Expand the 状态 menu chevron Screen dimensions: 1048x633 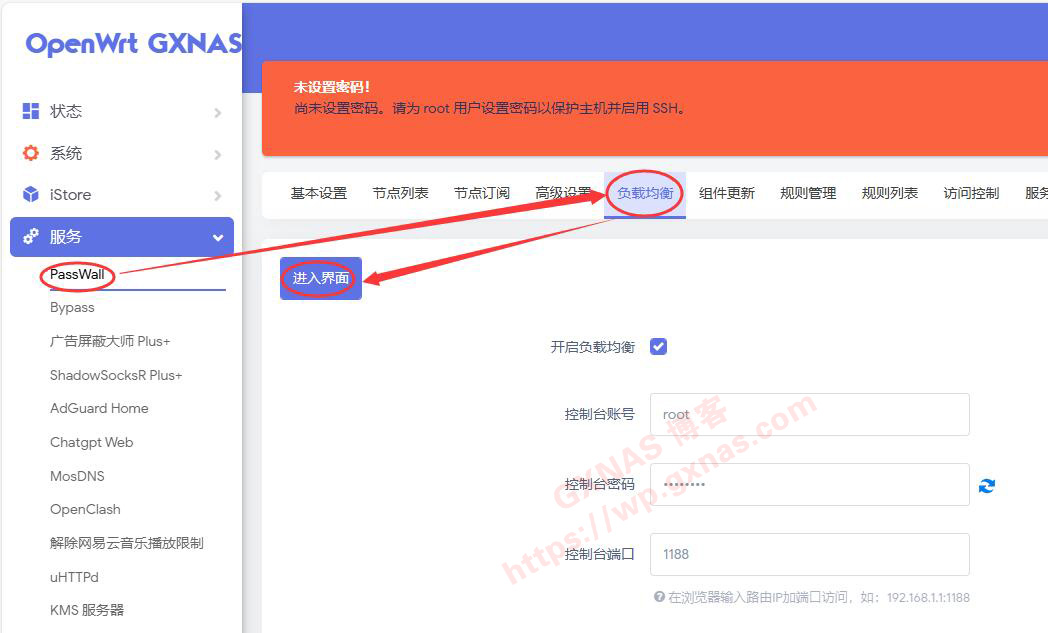click(x=217, y=112)
